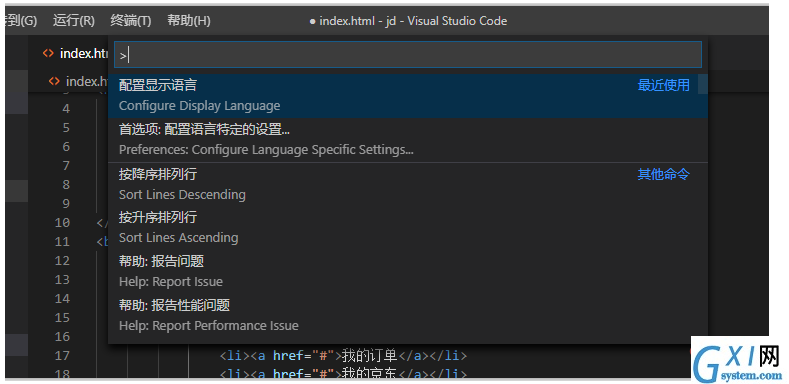
Task: Open the 终端(T) menu
Action: click(130, 21)
